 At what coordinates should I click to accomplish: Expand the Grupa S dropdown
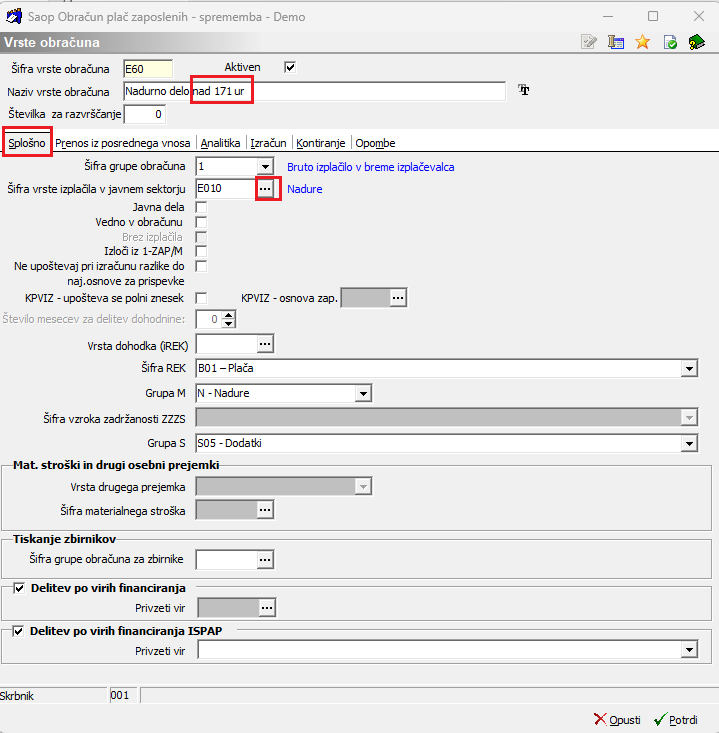689,443
